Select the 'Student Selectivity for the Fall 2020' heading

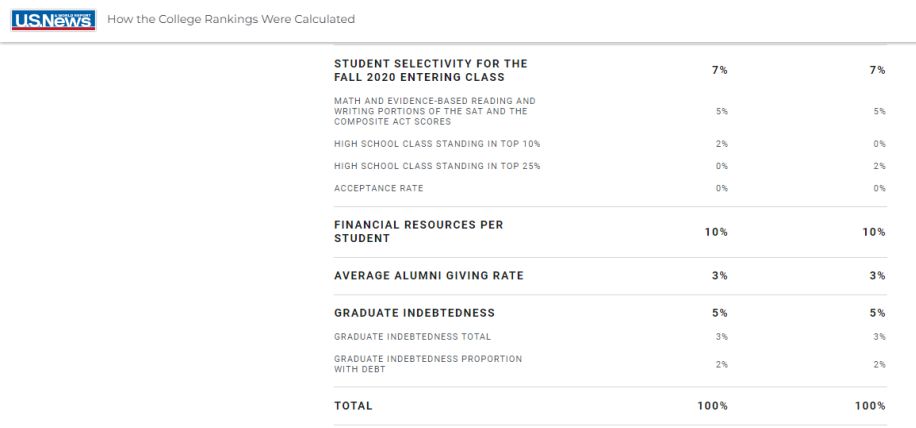pos(431,70)
